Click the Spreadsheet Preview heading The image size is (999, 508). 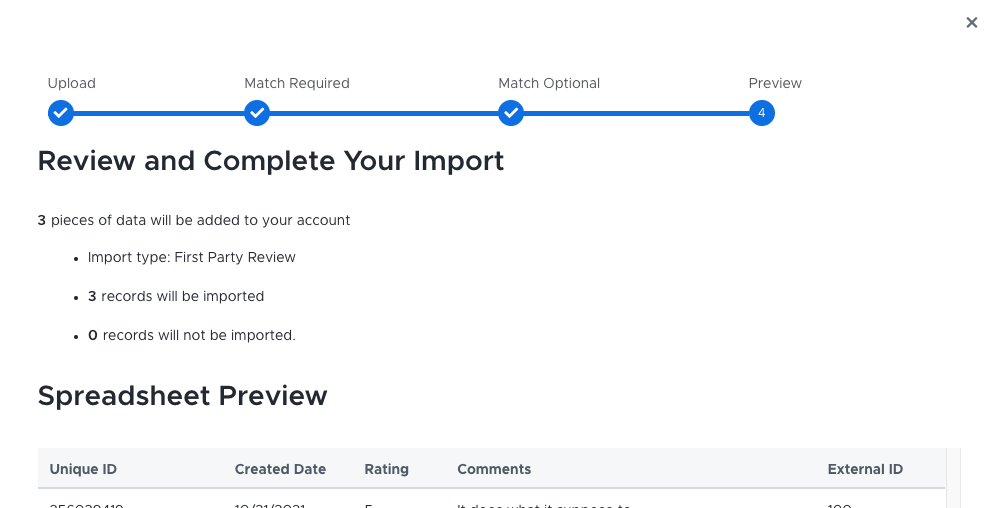pyautogui.click(x=182, y=396)
